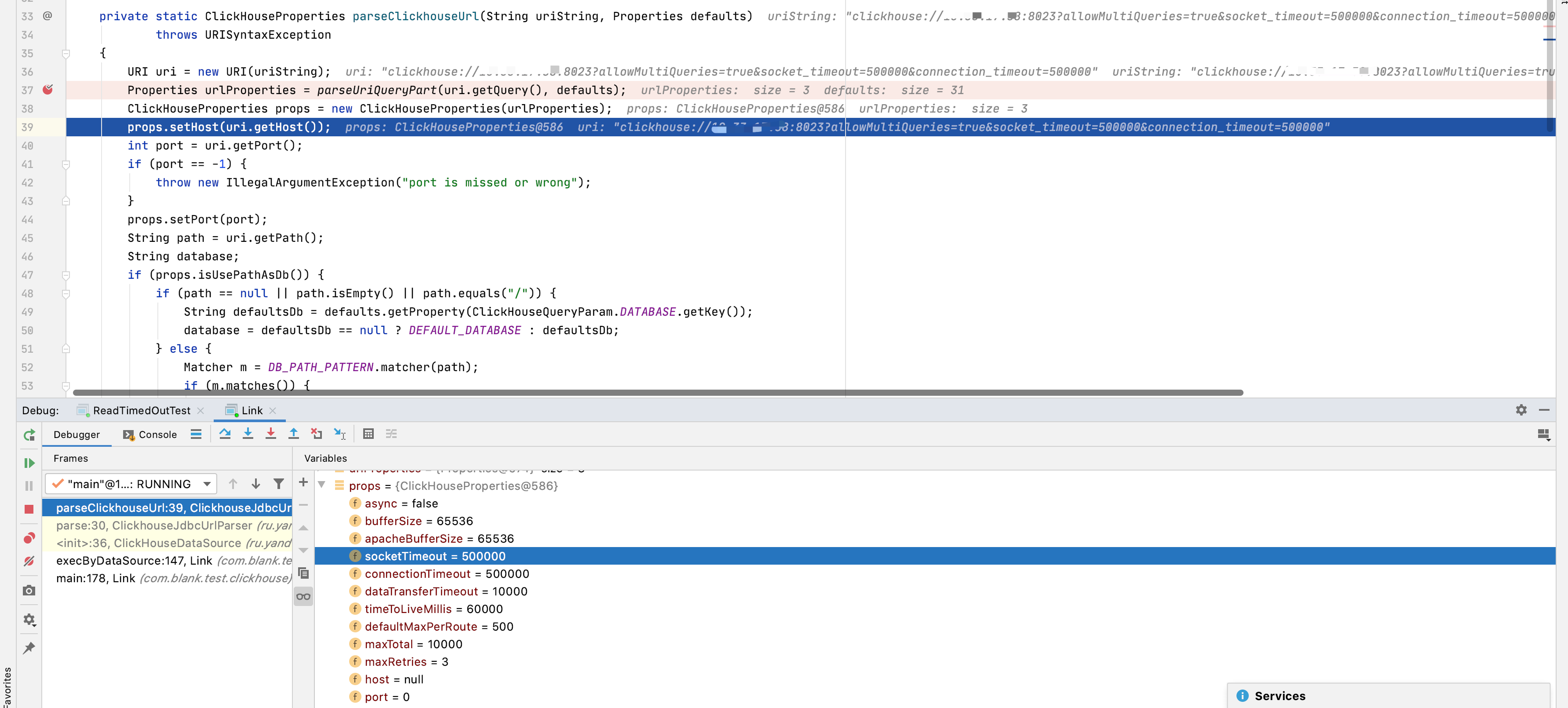
Task: Toggle the breakpoint on line 37
Action: pos(47,90)
